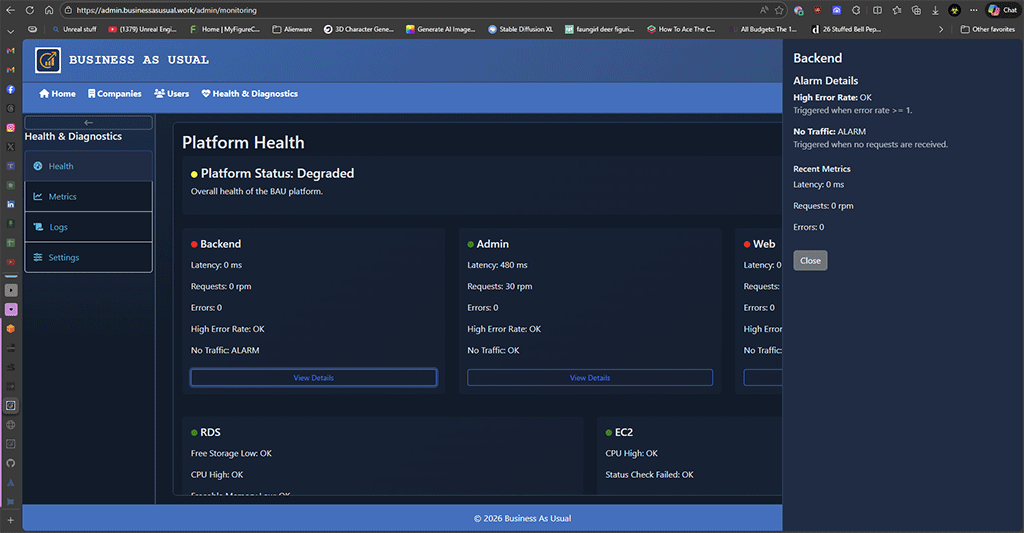View Details for the Backend service
1024x533 pixels.
tap(313, 378)
